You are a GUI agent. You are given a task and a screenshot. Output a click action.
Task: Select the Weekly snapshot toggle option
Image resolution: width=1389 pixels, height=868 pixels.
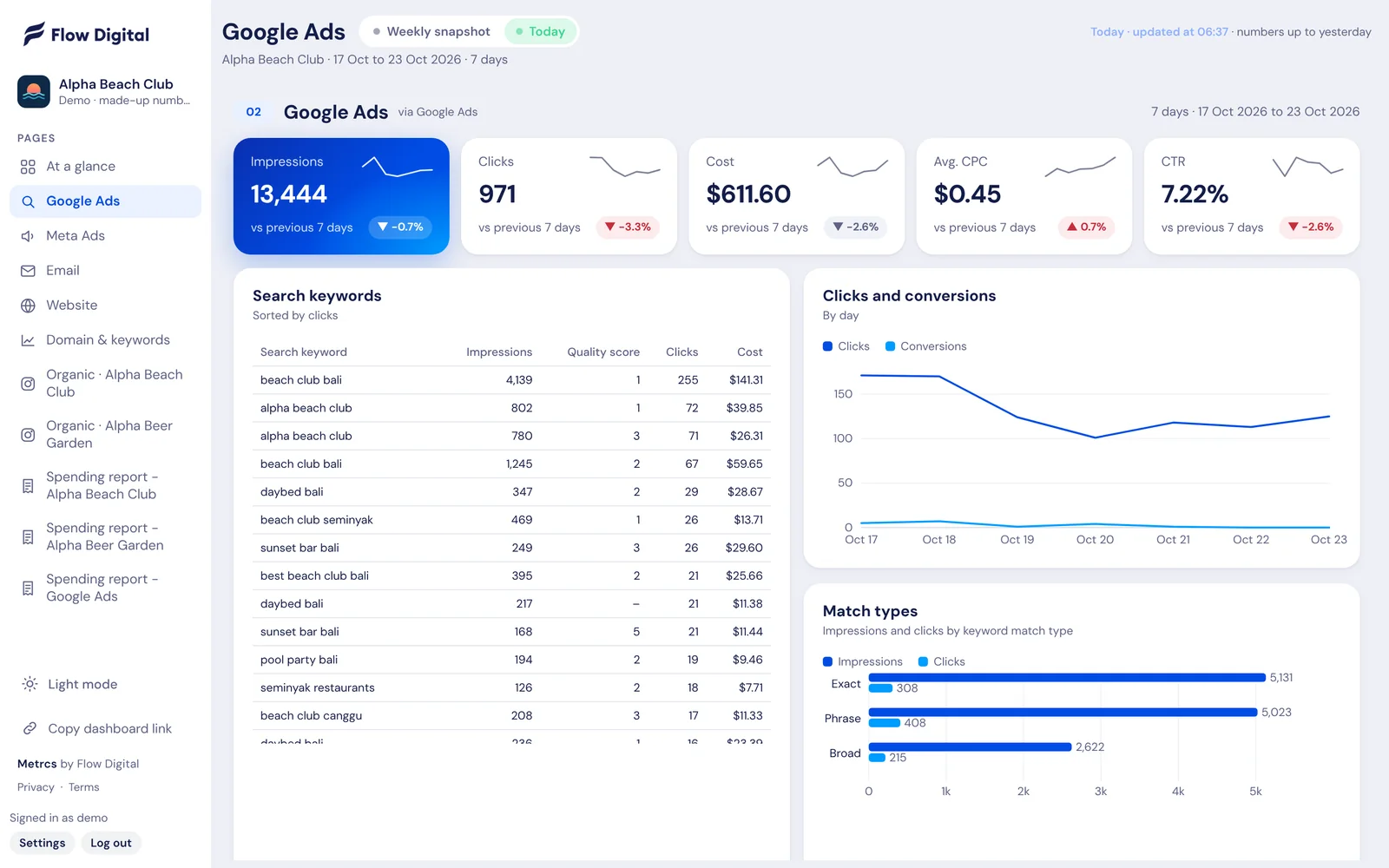coord(431,31)
